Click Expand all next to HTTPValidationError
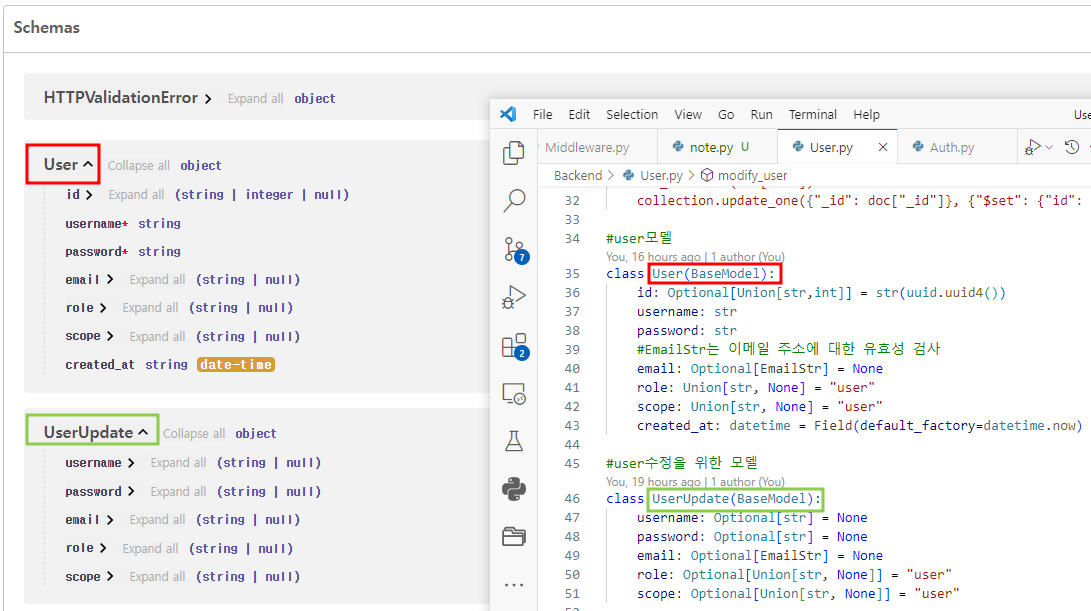The height and width of the screenshot is (611, 1091). pyautogui.click(x=255, y=99)
